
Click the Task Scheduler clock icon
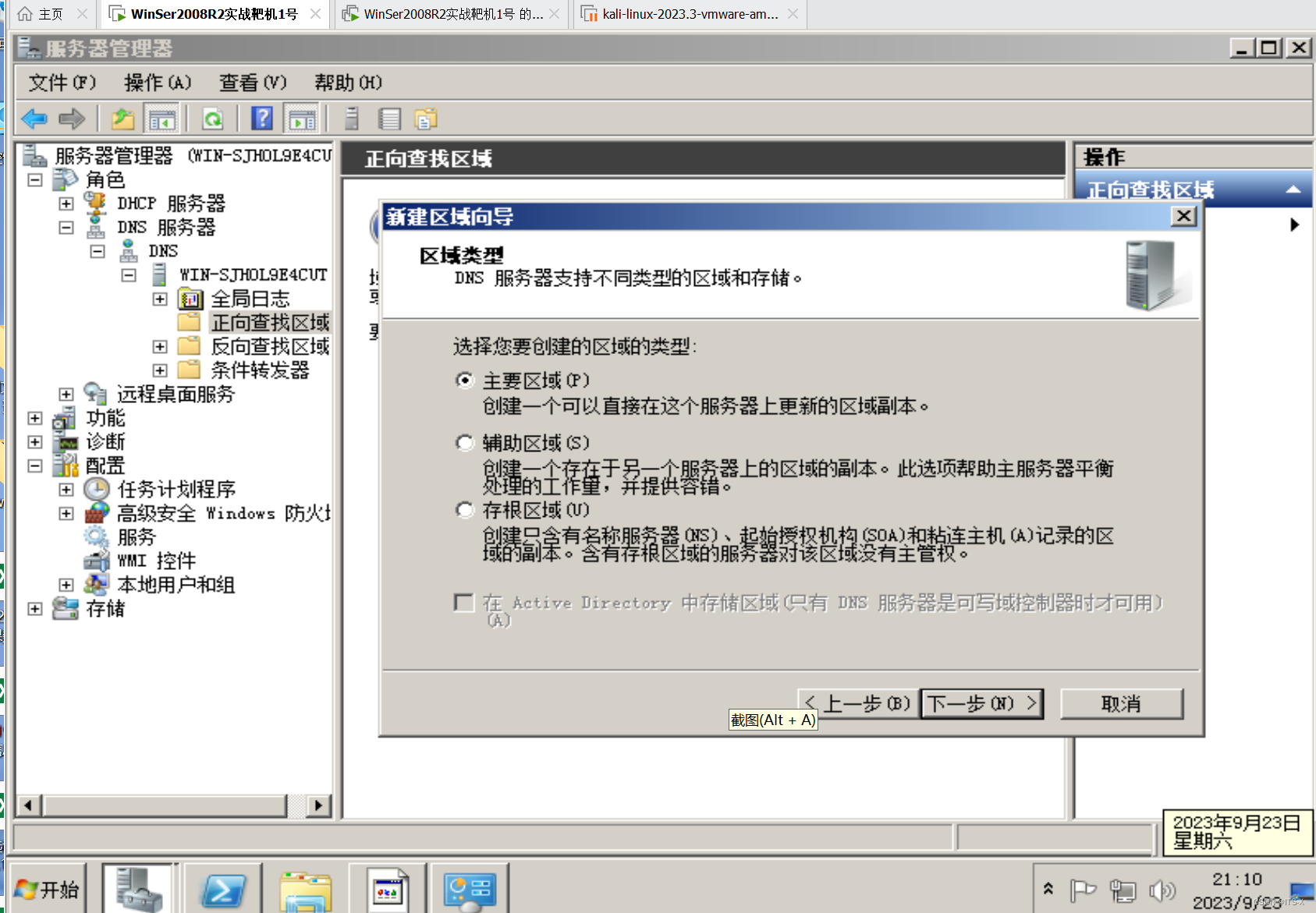(96, 489)
